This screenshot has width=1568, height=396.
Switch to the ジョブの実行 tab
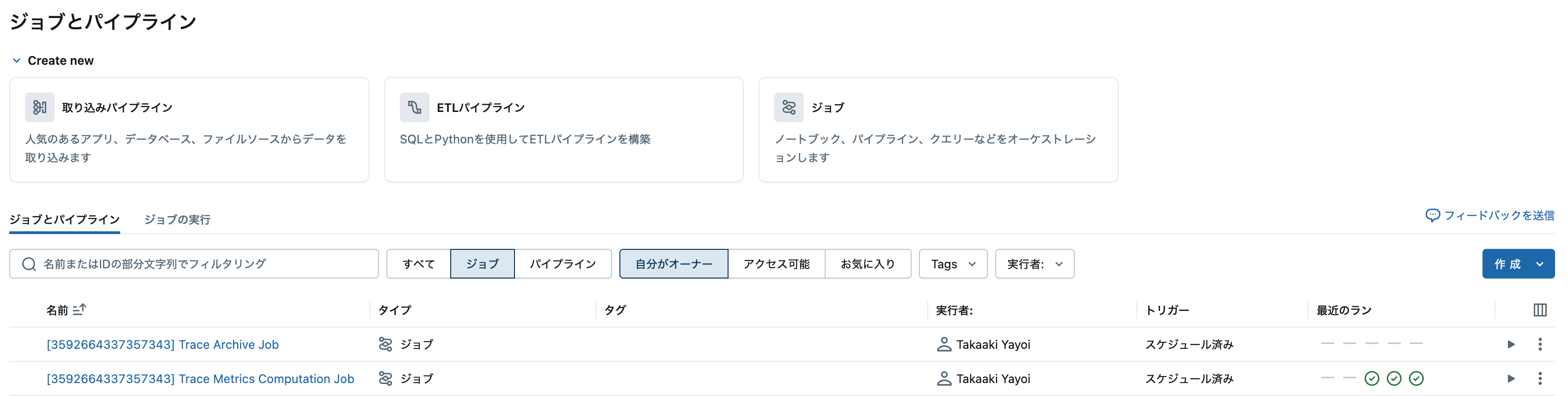[x=177, y=219]
